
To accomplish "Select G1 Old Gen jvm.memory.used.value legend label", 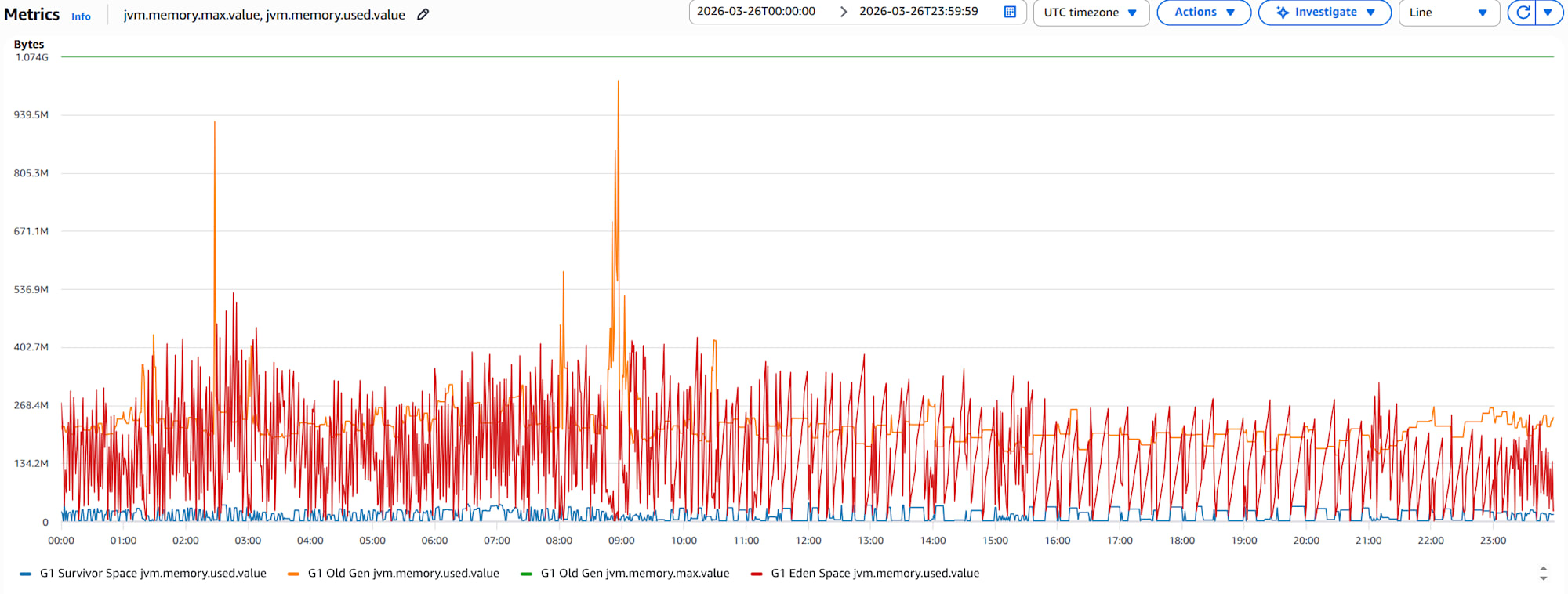I will tap(403, 574).
